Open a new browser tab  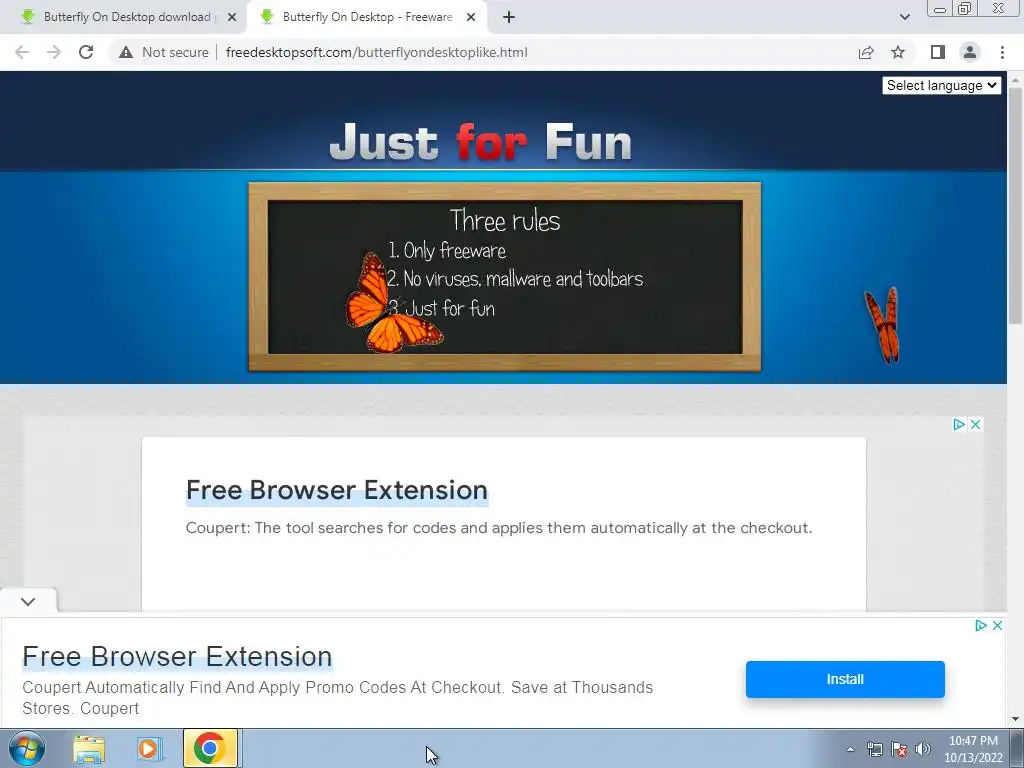(x=509, y=18)
